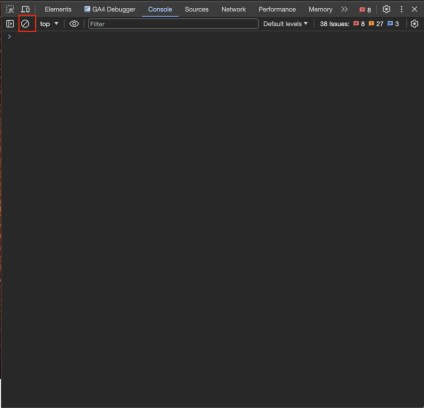This screenshot has width=424, height=408.
Task: Switch to the Elements tab
Action: coord(58,9)
